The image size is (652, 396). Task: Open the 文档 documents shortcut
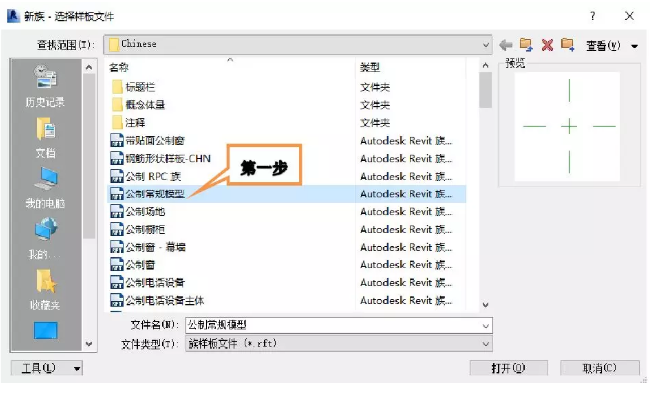pyautogui.click(x=45, y=138)
